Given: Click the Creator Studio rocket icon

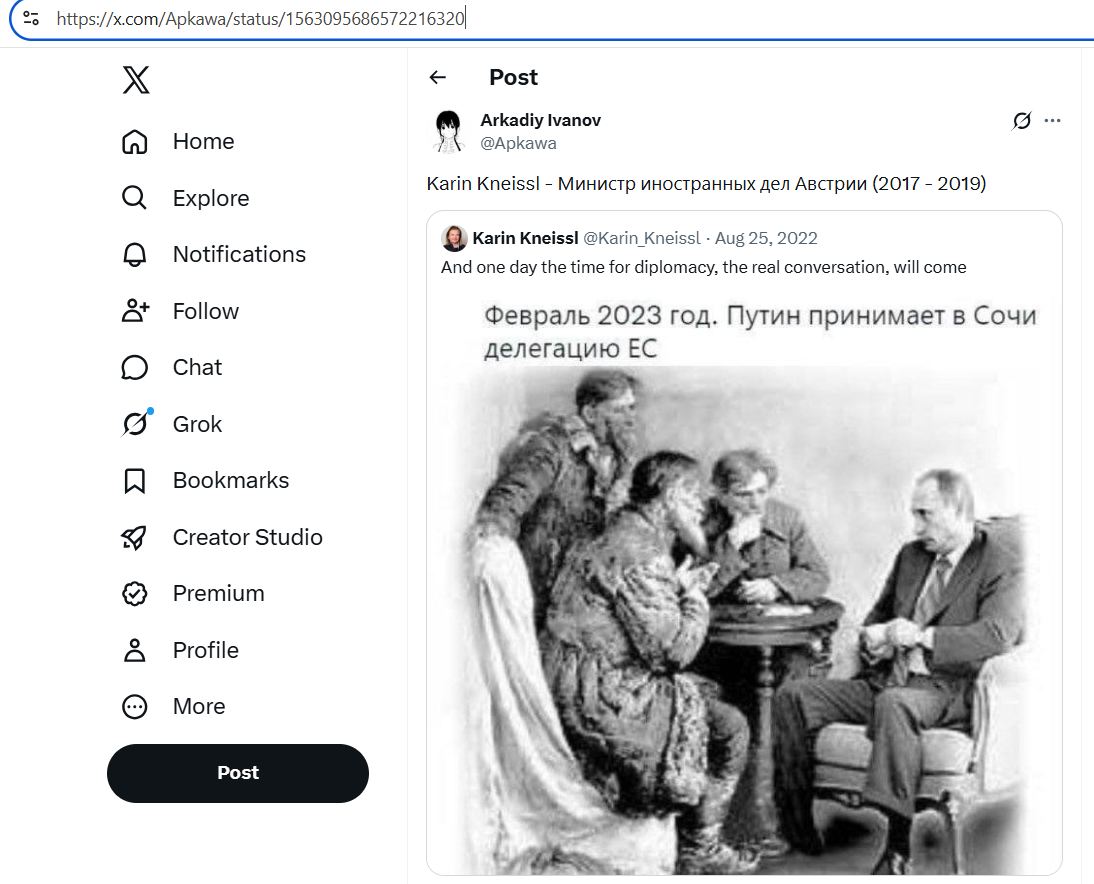Looking at the screenshot, I should pyautogui.click(x=135, y=537).
